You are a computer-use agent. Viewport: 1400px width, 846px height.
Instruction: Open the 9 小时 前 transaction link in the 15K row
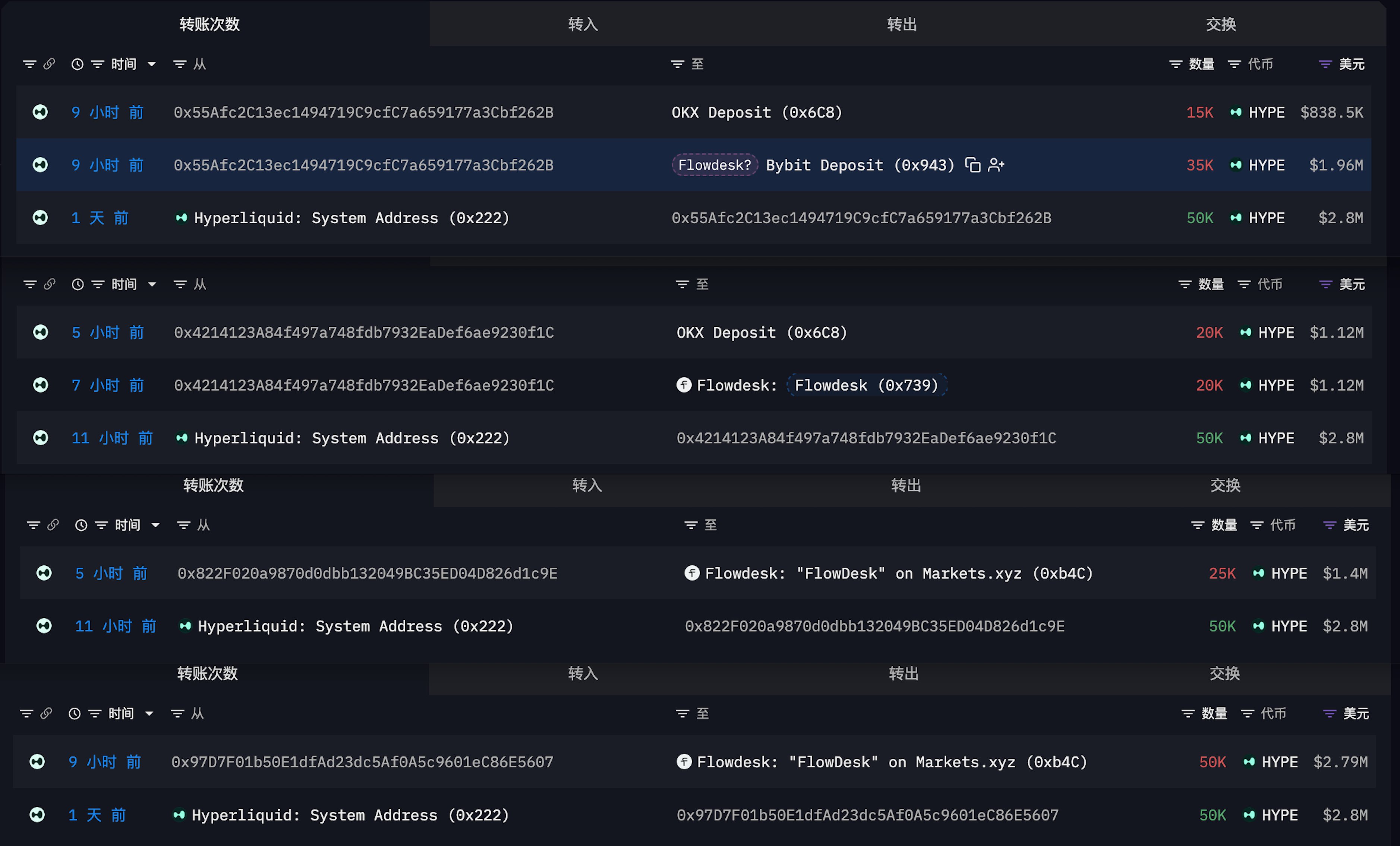pos(107,112)
